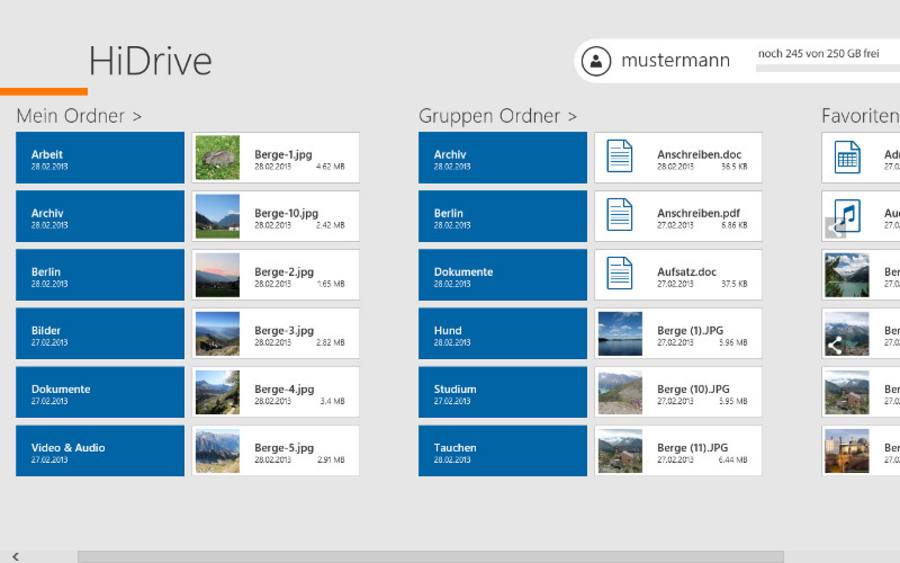The width and height of the screenshot is (900, 563).
Task: Open the Berge-10.jpg thumbnail
Action: tap(218, 216)
